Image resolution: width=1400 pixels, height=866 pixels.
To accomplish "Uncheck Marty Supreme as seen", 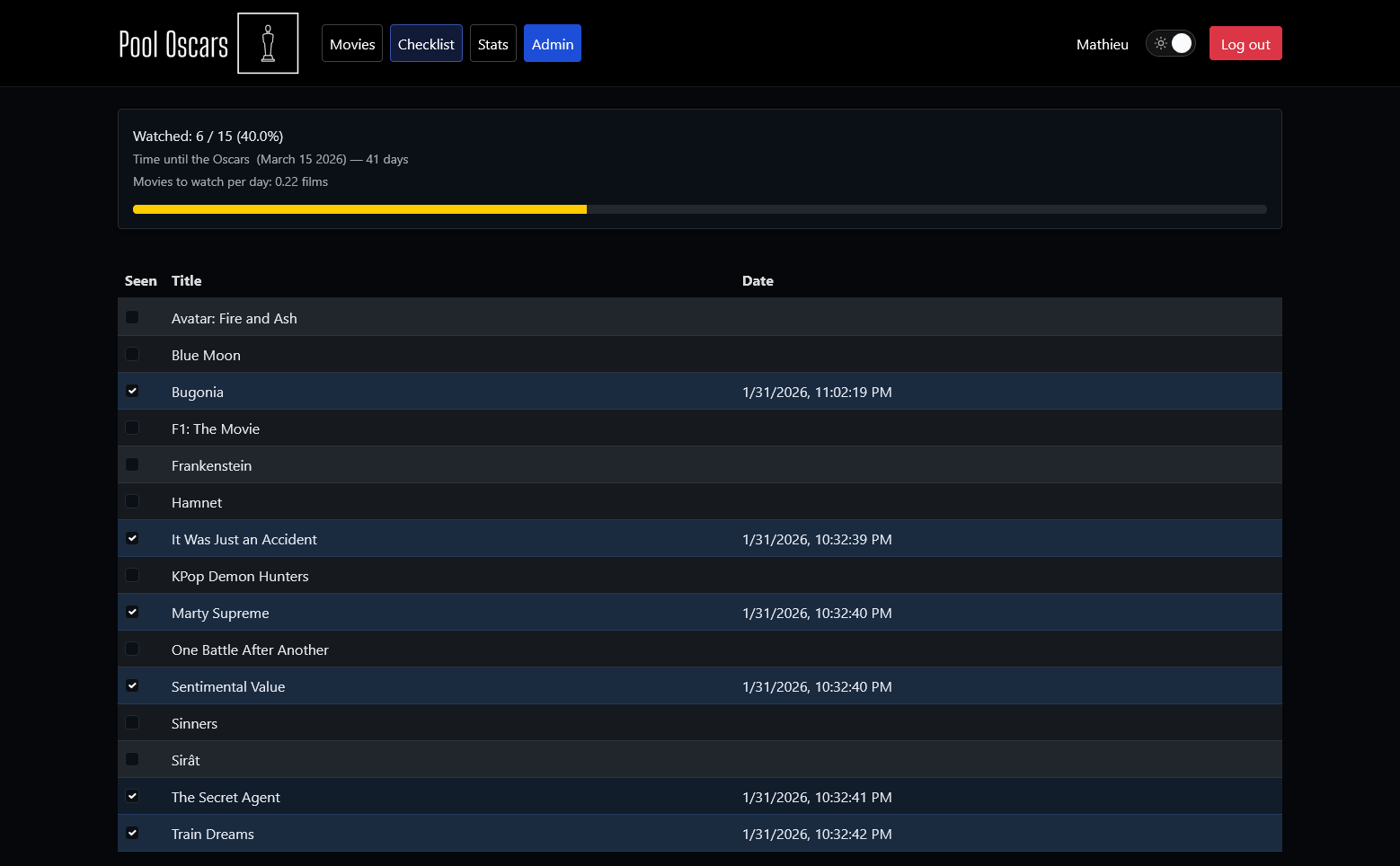I will click(x=132, y=612).
